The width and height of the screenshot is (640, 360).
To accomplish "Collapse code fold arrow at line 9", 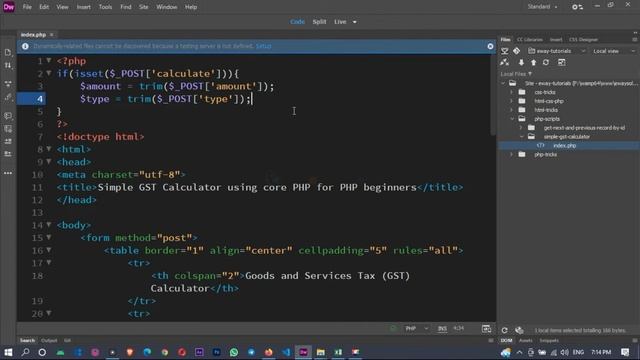I will coord(49,162).
